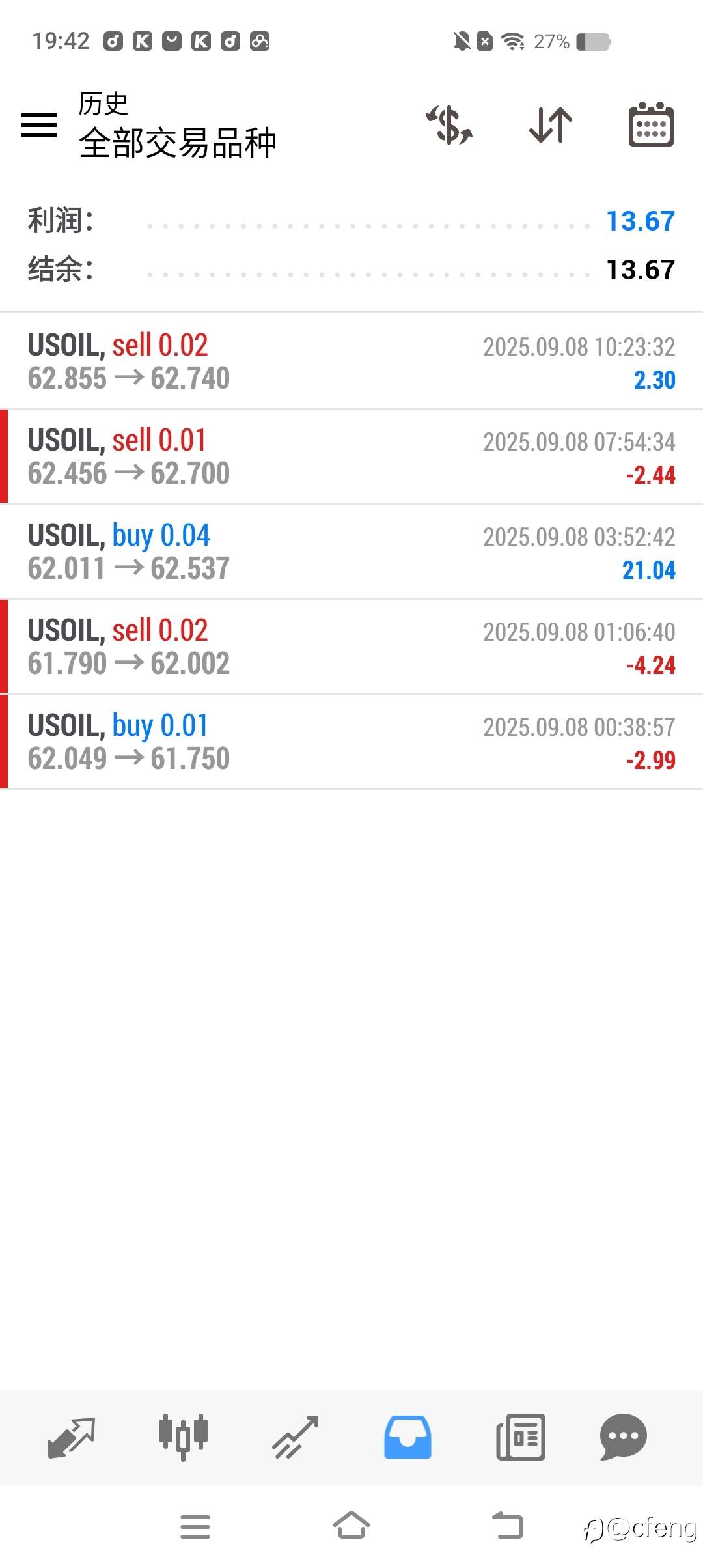Tap the sort arrows icon
Viewport: 703px width, 1568px height.
[x=551, y=124]
